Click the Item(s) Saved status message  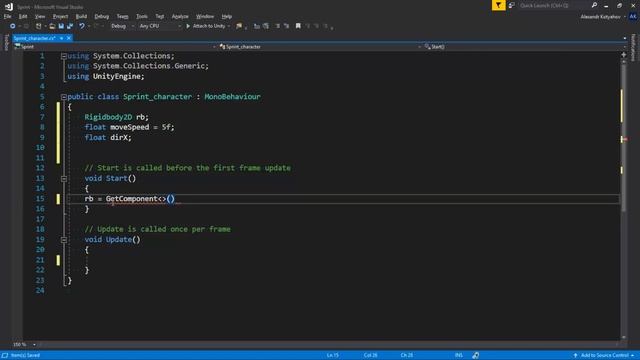(x=25, y=355)
